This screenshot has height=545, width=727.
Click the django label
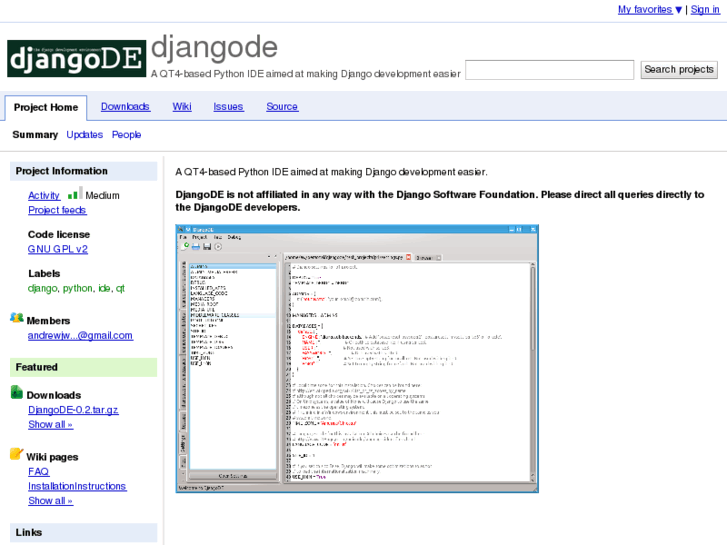pyautogui.click(x=42, y=289)
